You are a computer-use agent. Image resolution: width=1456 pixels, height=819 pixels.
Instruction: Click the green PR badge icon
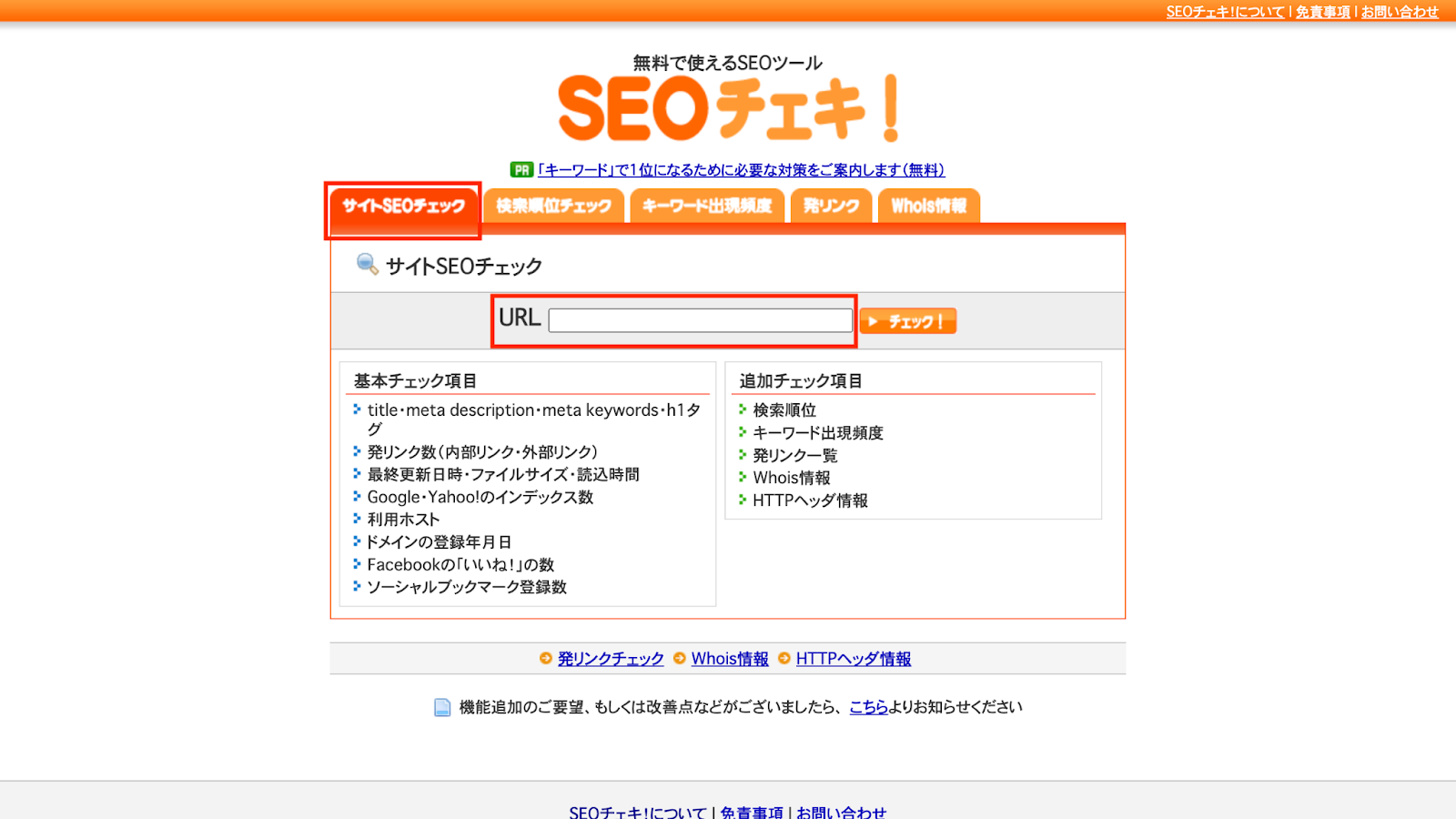(x=521, y=170)
